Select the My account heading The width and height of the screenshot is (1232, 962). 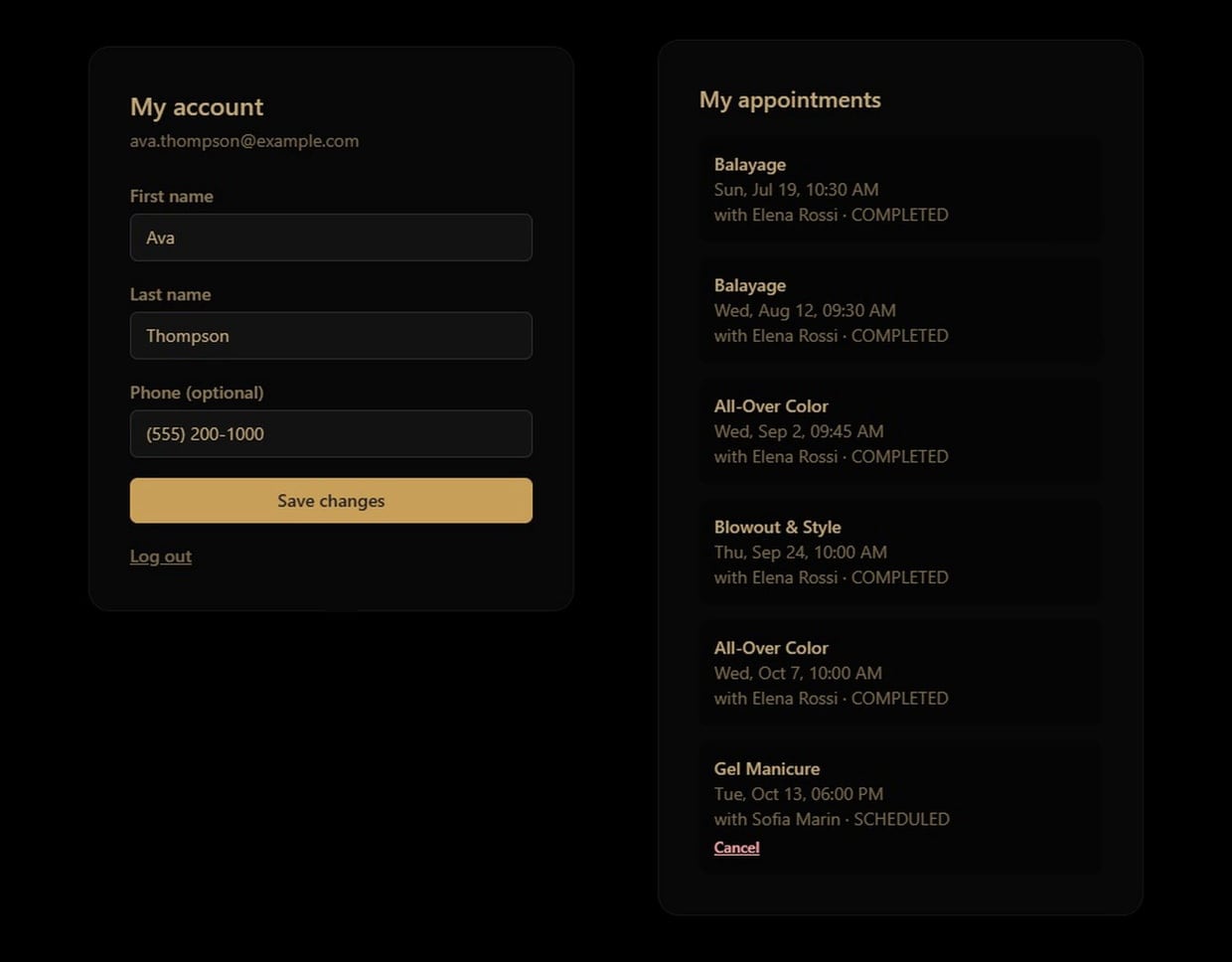coord(197,107)
